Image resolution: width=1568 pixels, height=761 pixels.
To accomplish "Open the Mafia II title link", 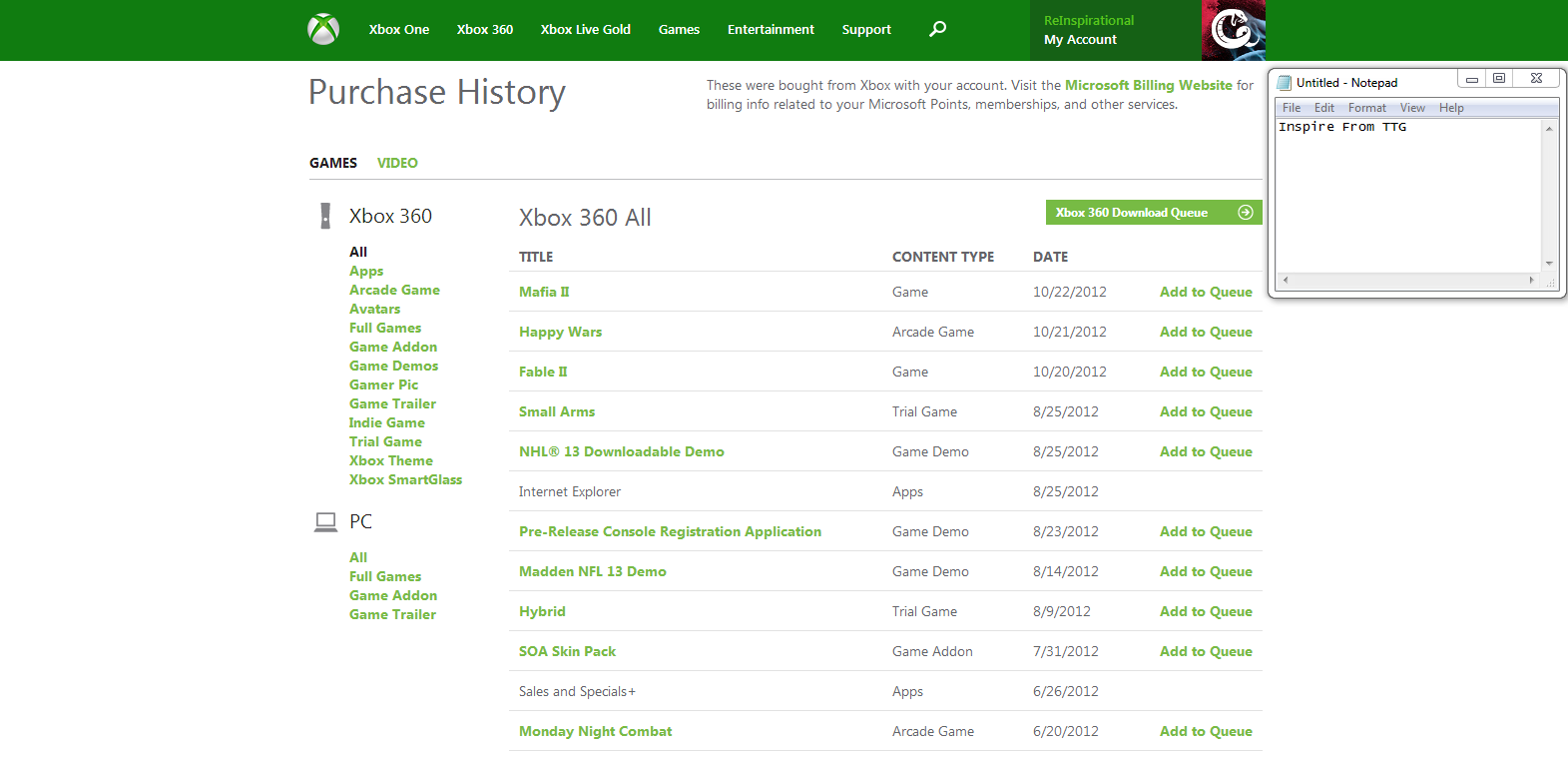I will tap(544, 292).
